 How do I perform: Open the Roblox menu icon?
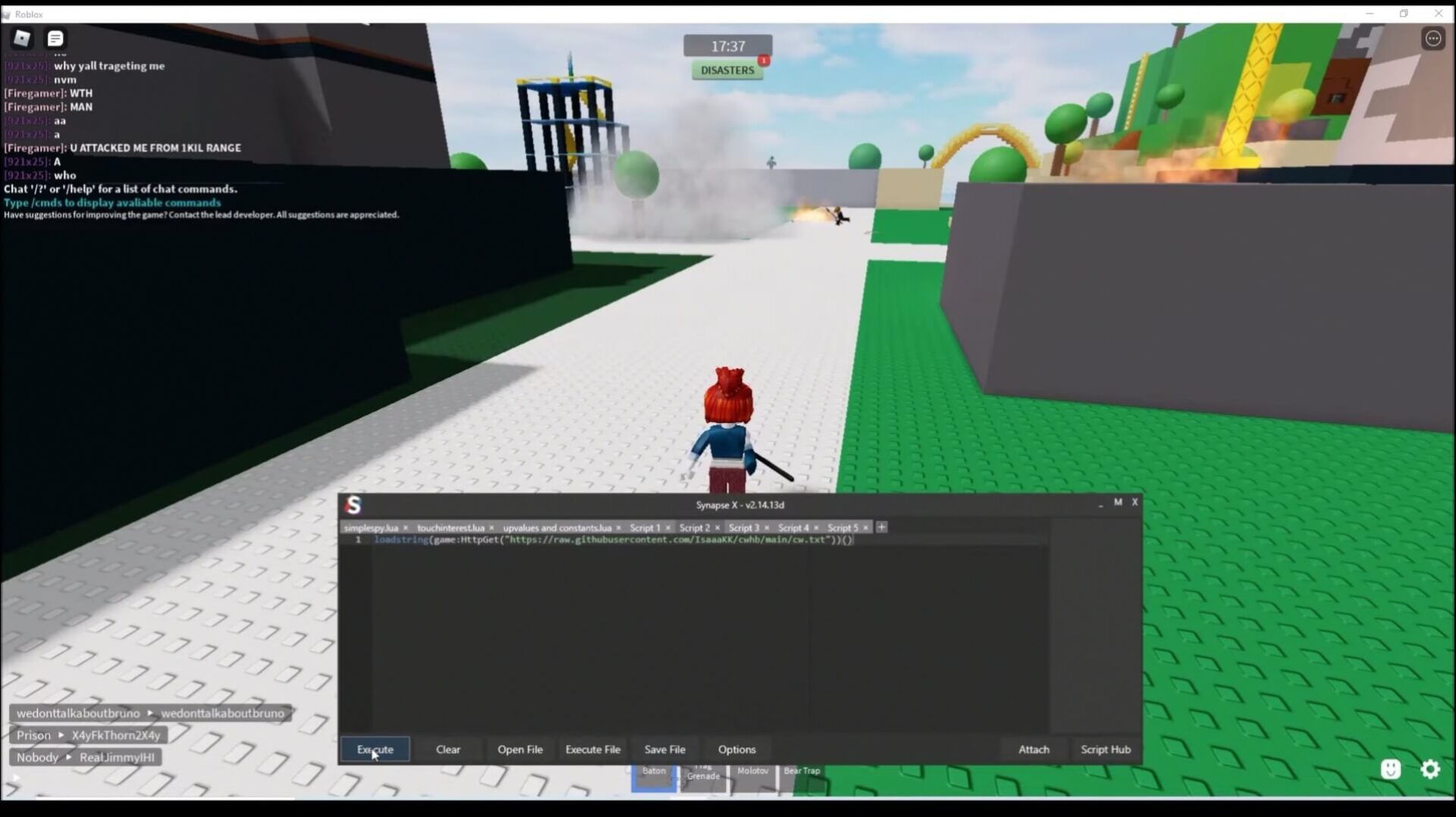click(x=22, y=38)
